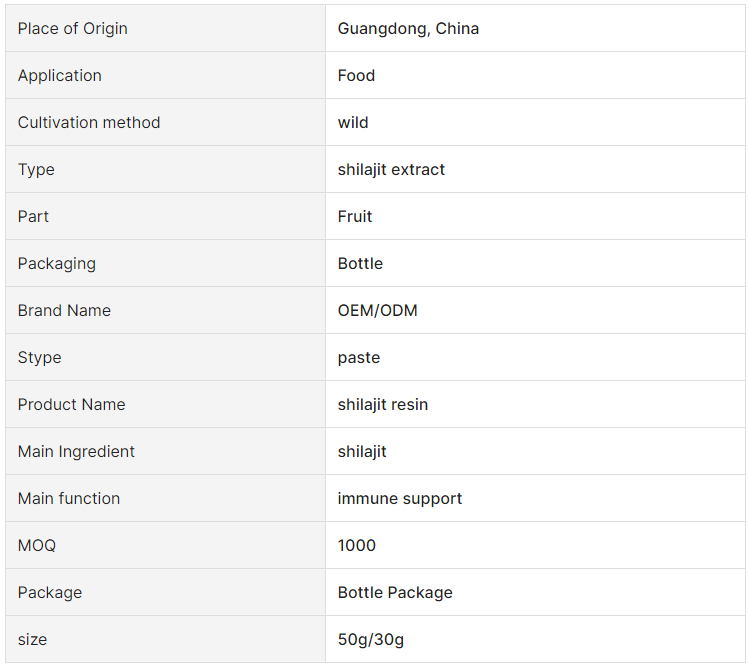Select the wild value text

[x=353, y=122]
